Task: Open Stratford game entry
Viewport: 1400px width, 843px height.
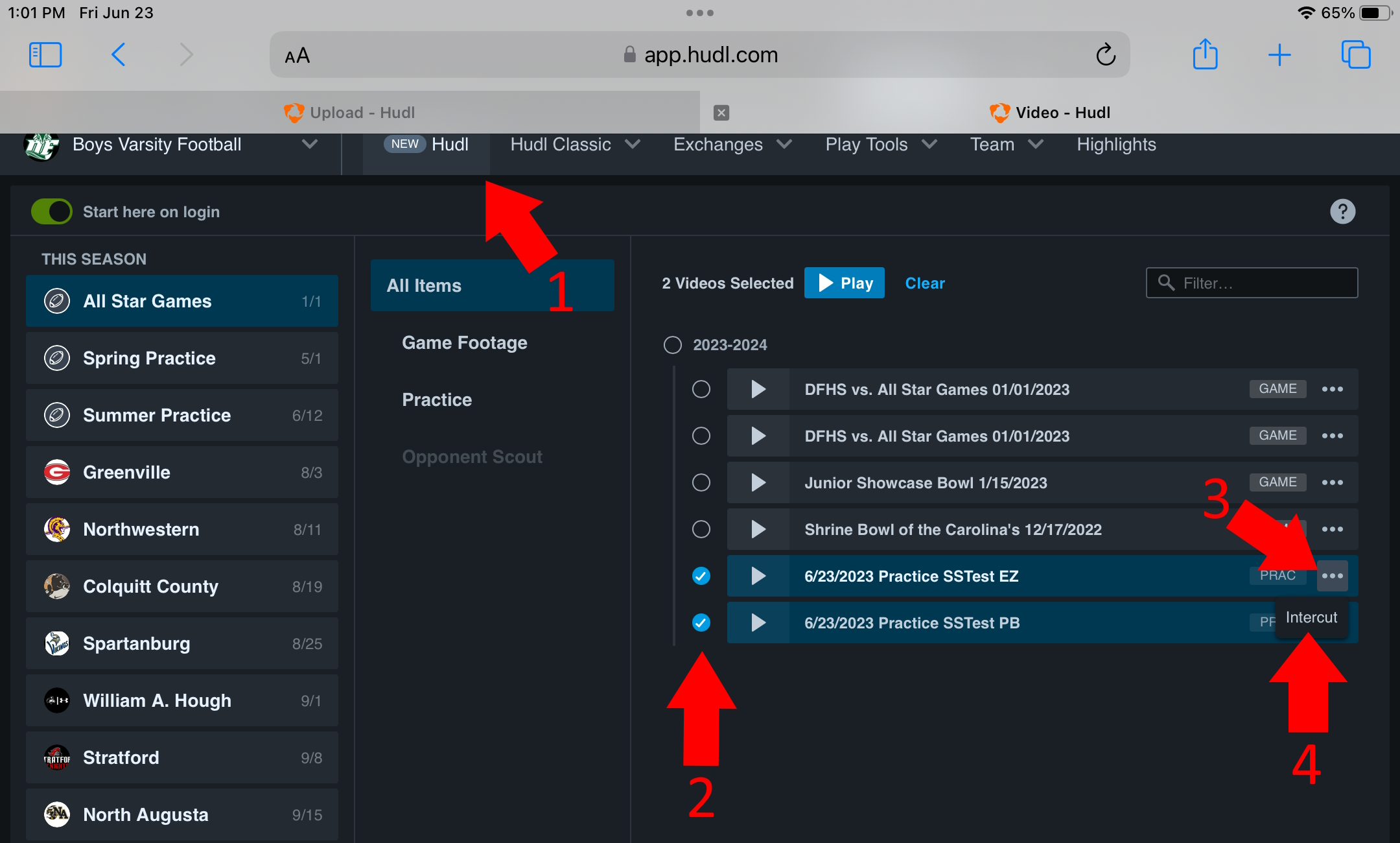Action: tap(182, 757)
